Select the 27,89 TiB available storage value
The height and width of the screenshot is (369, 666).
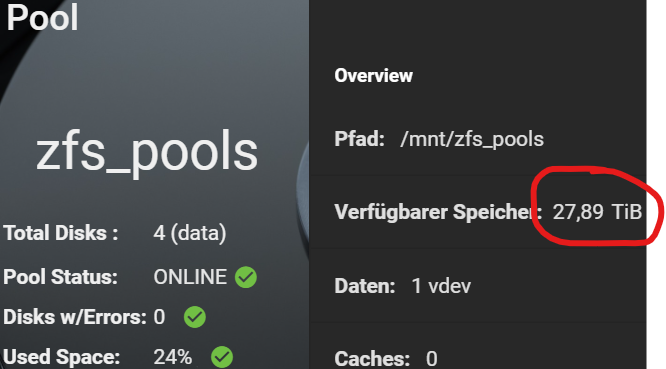(597, 211)
